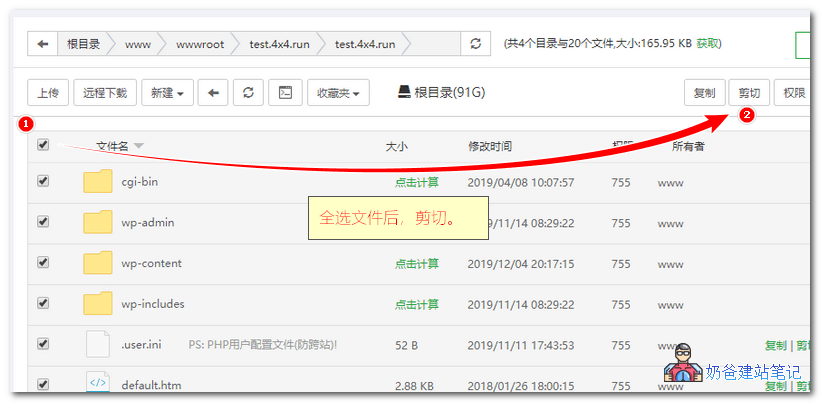Image resolution: width=821 pixels, height=403 pixels.
Task: Click the 剪切 toolbar button
Action: click(749, 93)
